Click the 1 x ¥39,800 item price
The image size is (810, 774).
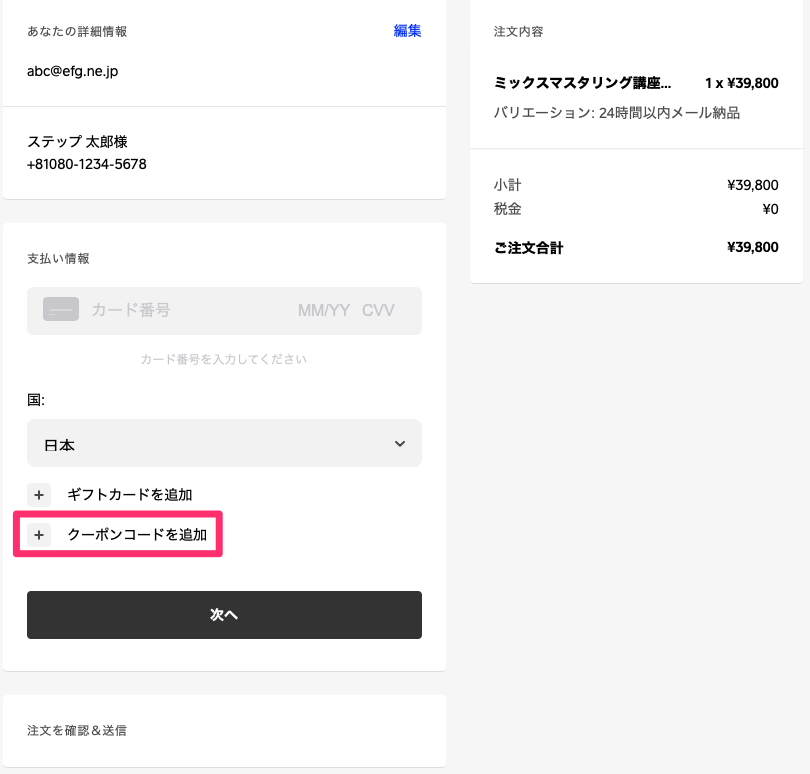742,83
